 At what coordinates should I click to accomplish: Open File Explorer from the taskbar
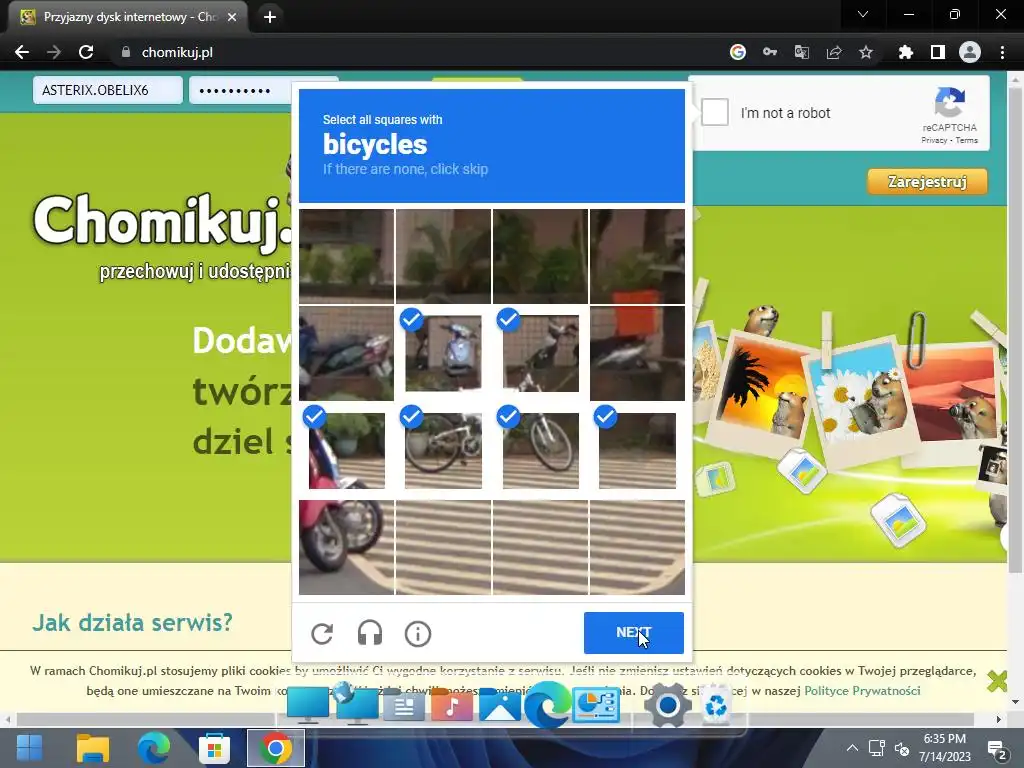pyautogui.click(x=93, y=748)
